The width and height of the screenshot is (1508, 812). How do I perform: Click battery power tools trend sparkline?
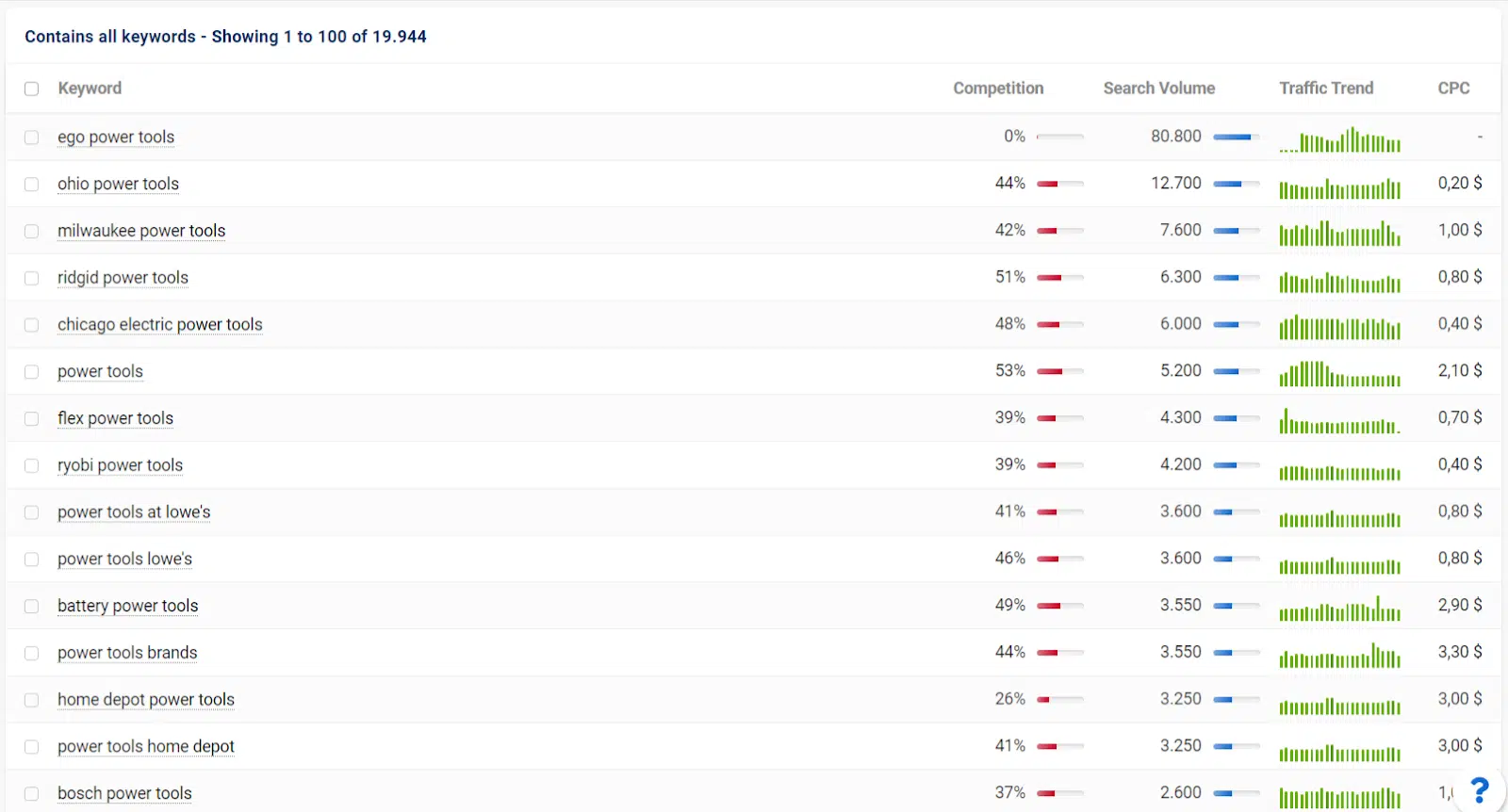(1339, 609)
